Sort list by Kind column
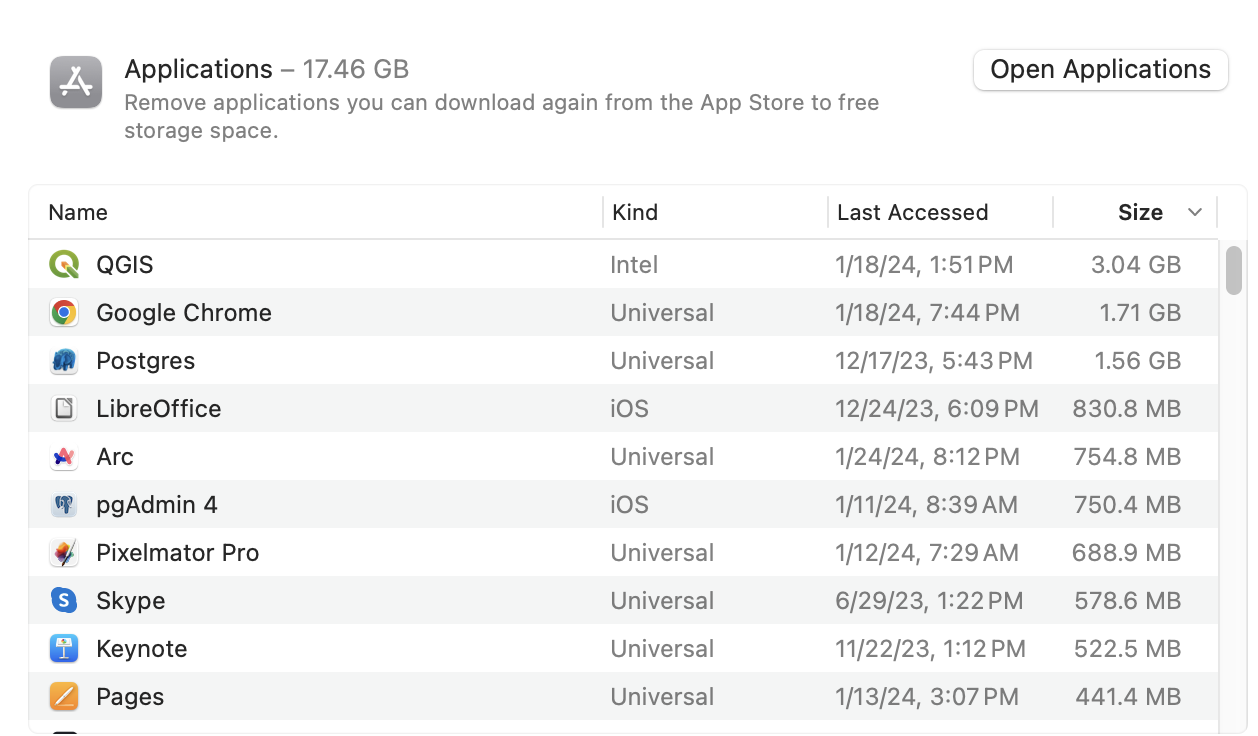 tap(635, 213)
